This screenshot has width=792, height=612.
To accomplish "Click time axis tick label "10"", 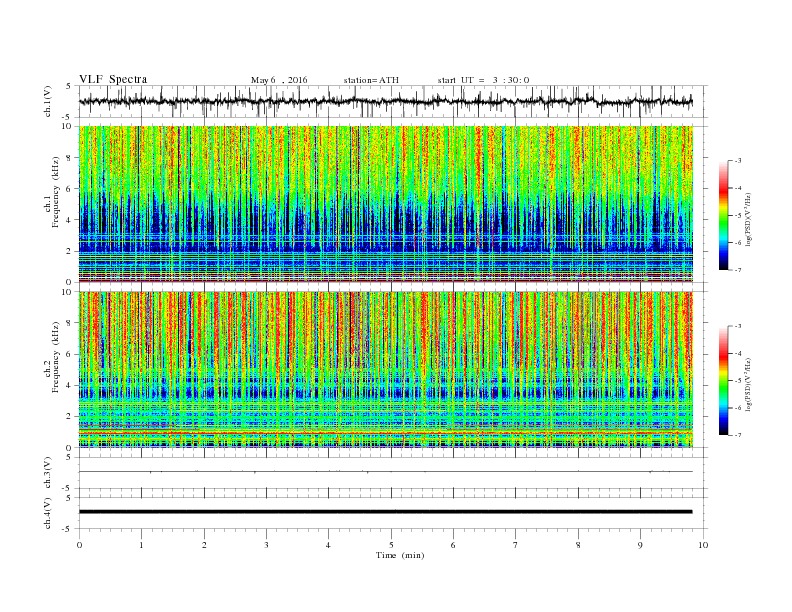I will point(703,545).
